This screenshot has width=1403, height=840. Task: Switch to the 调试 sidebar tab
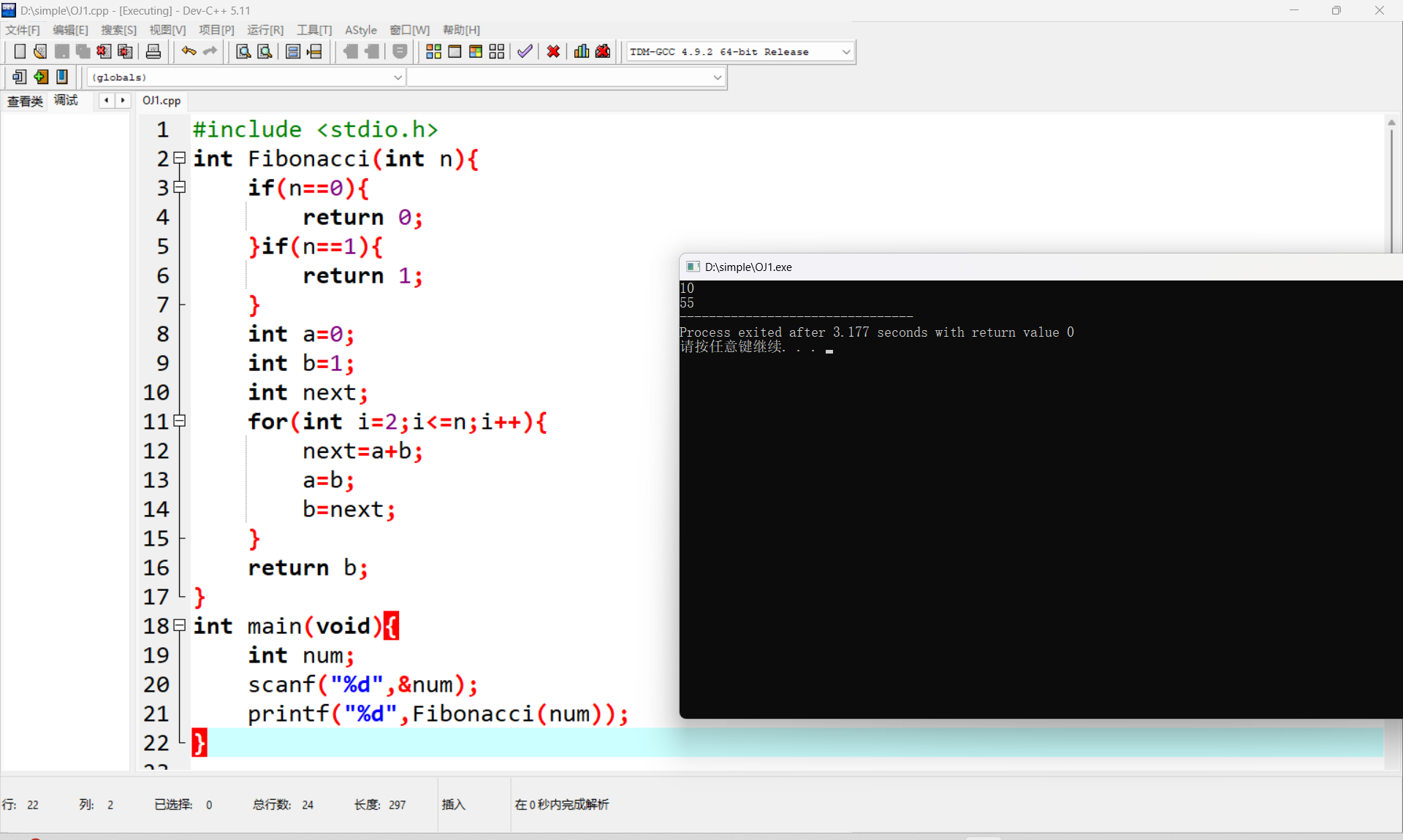click(66, 100)
